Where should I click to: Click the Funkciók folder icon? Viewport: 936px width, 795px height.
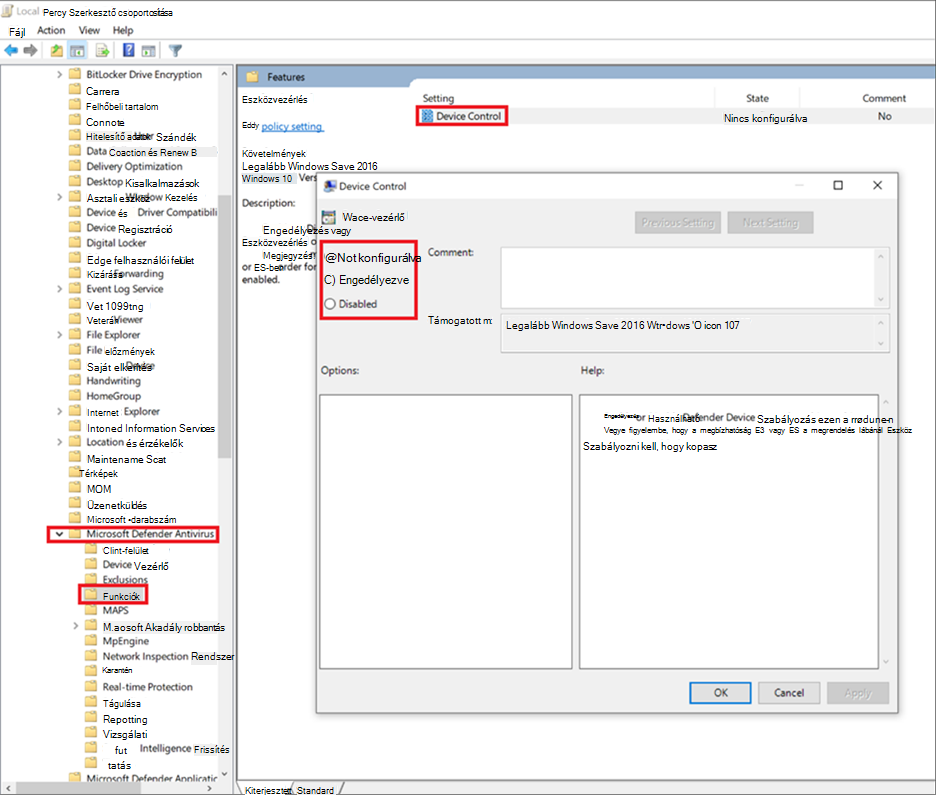(x=91, y=595)
